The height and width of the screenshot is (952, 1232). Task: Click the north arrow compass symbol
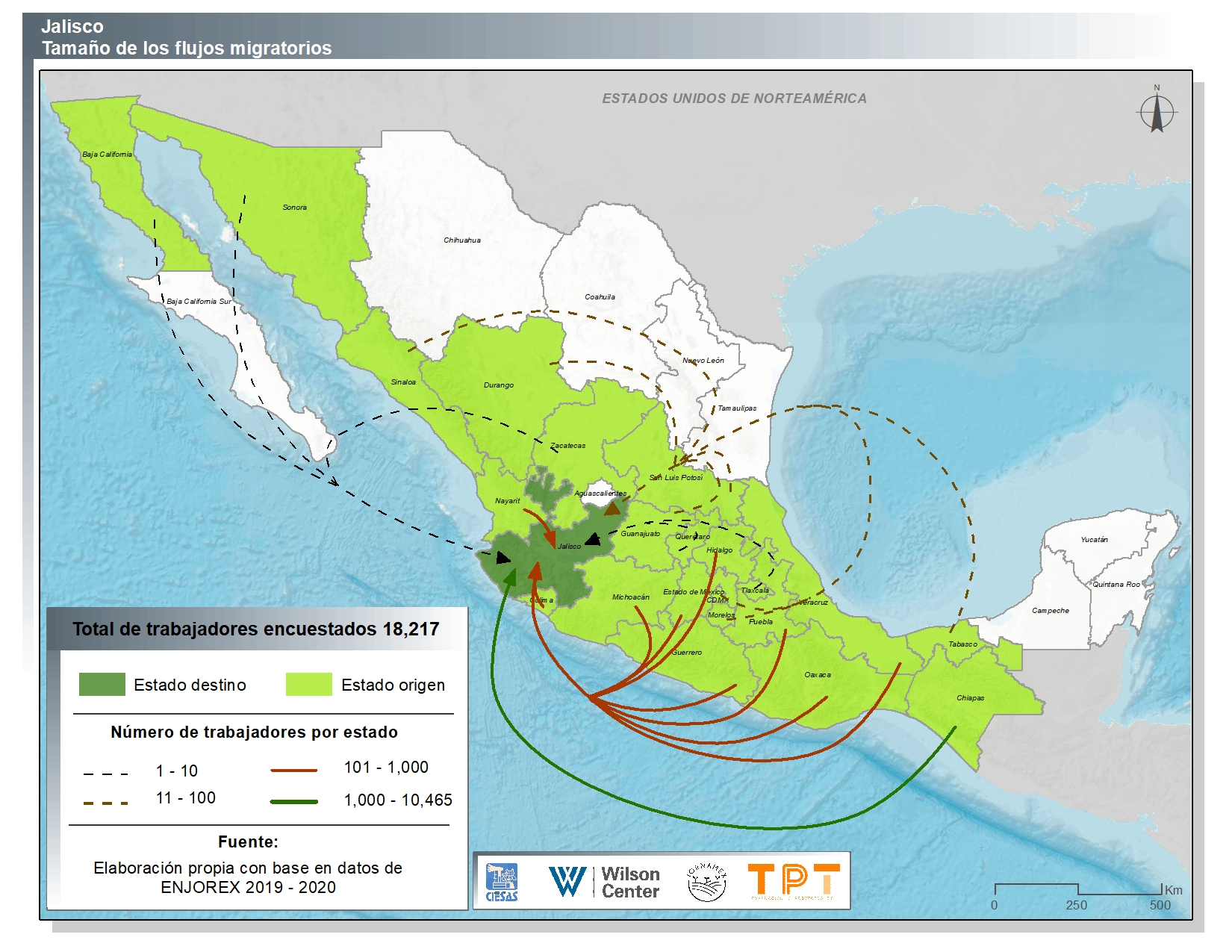click(x=1157, y=112)
